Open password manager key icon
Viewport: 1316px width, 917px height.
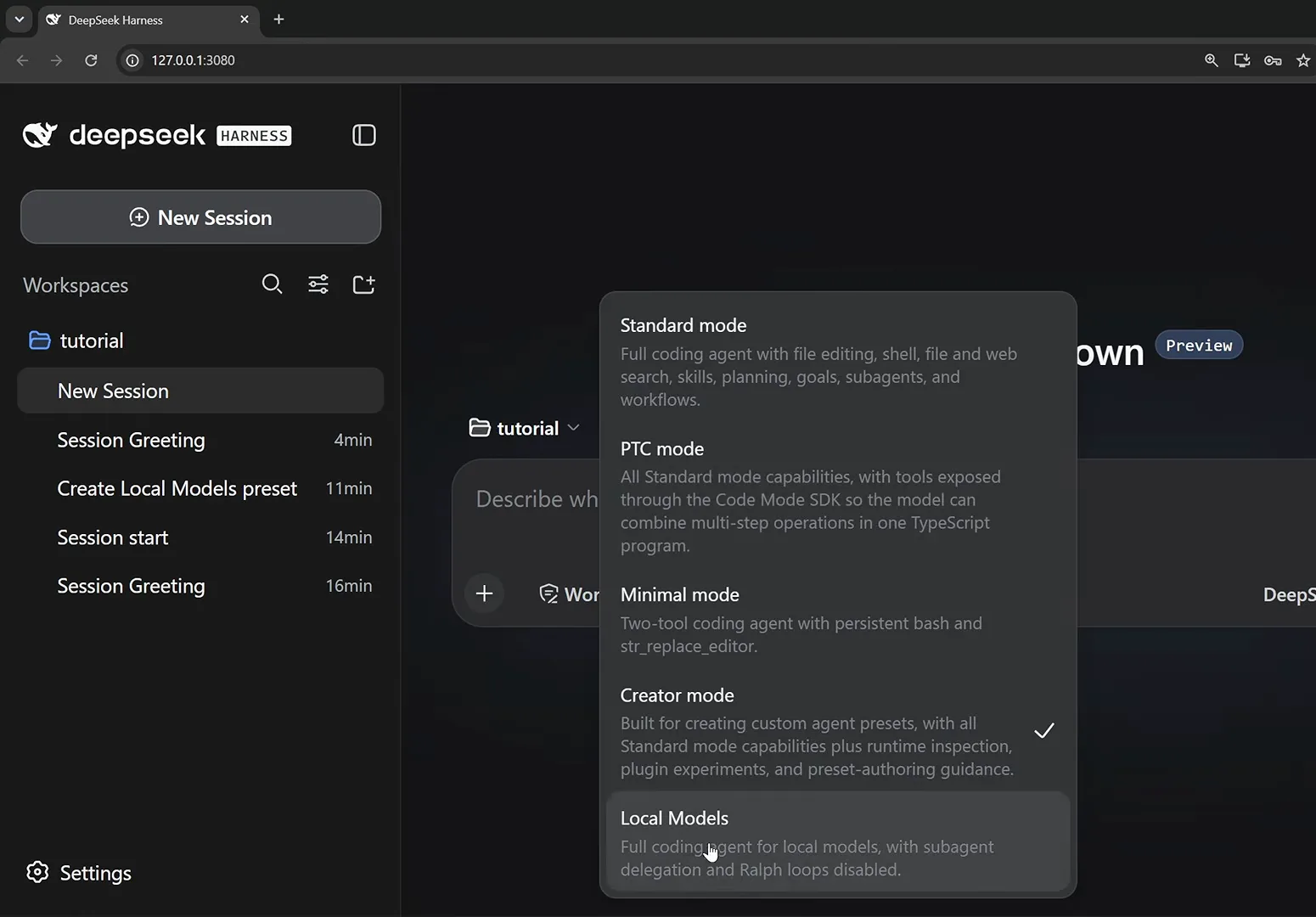click(x=1273, y=60)
